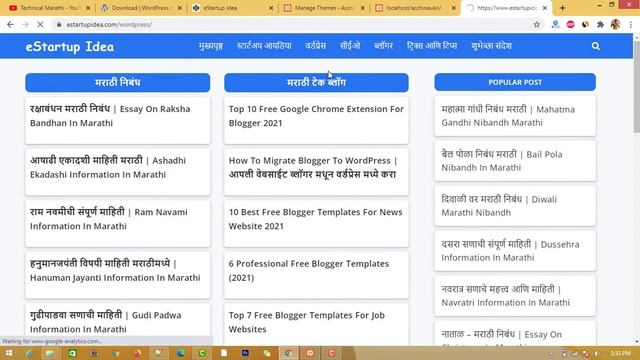Screen dimensions: 640x360
Task: Open 6 Professional Free Blogger Templates post
Action: tap(309, 270)
